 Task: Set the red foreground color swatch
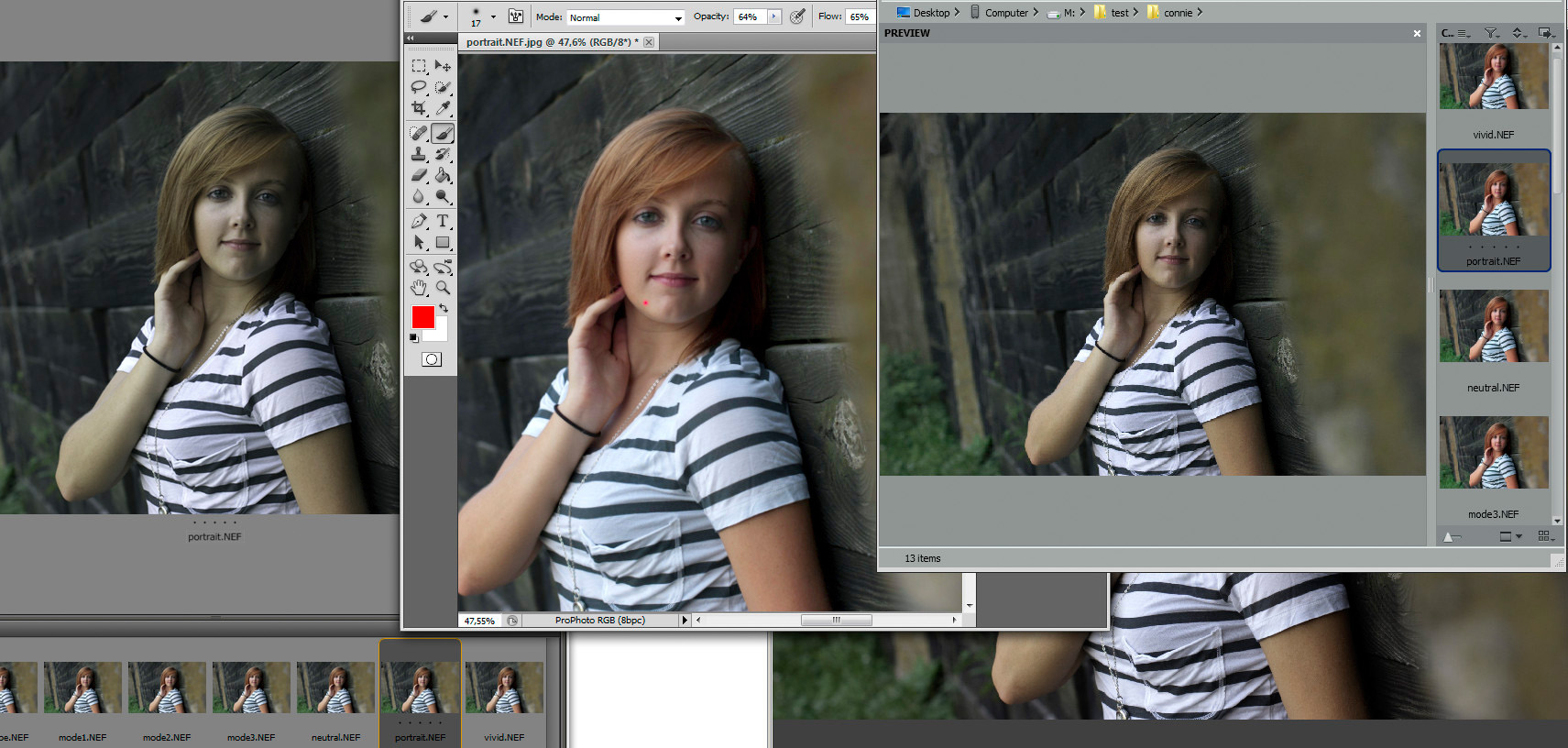pyautogui.click(x=422, y=317)
